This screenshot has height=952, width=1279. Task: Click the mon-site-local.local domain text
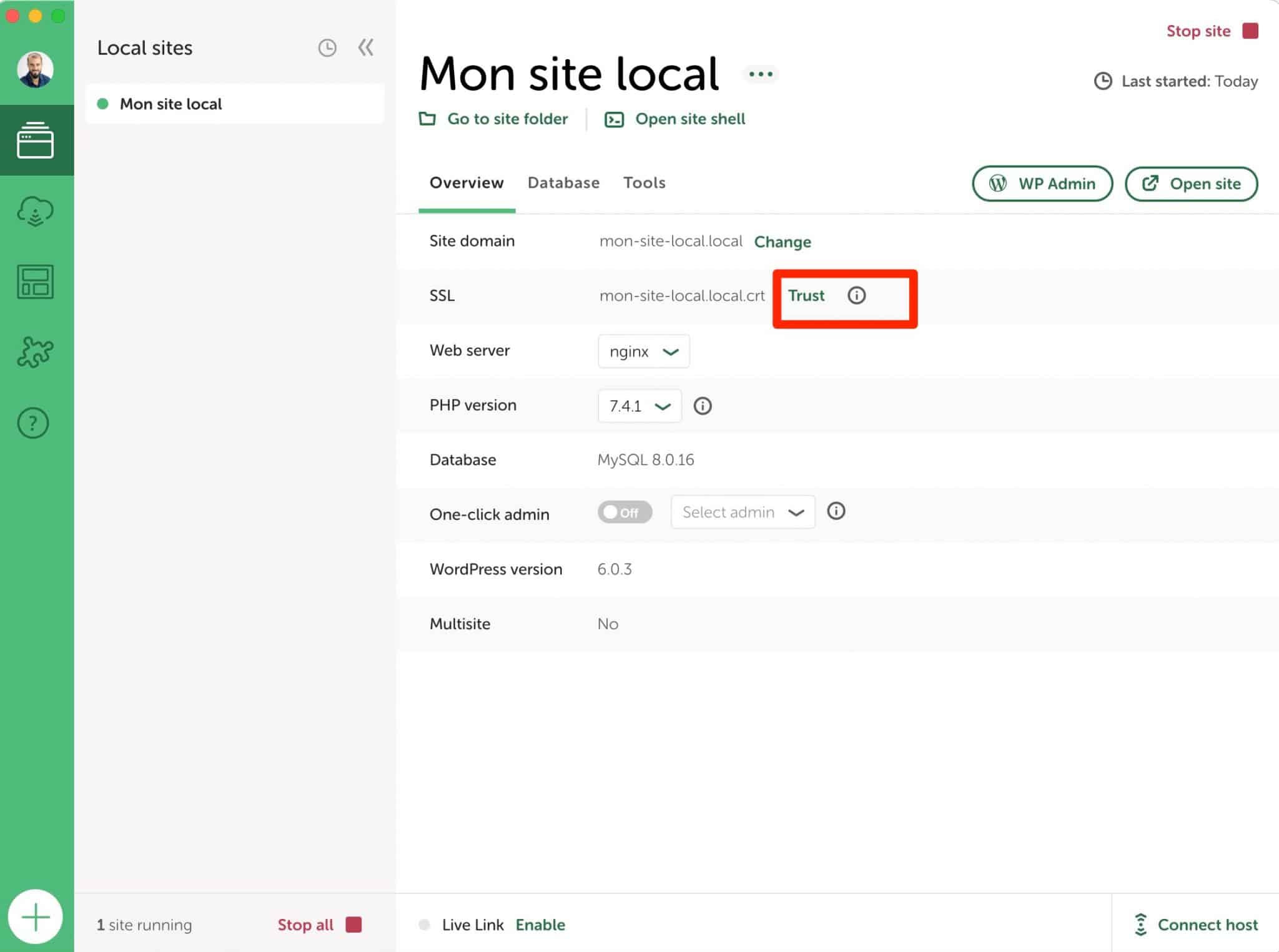click(x=671, y=241)
